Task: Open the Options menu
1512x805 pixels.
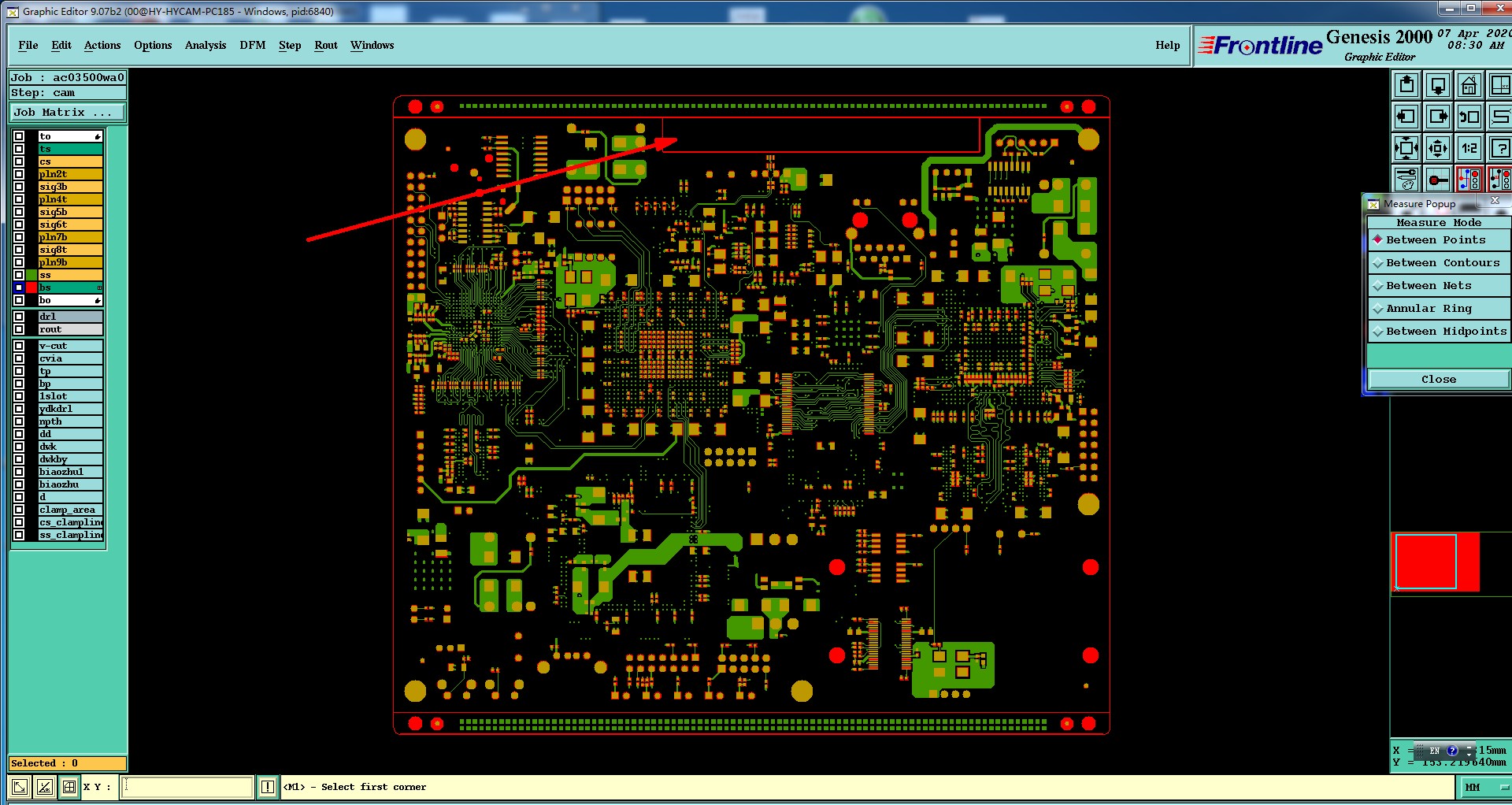Action: click(153, 45)
